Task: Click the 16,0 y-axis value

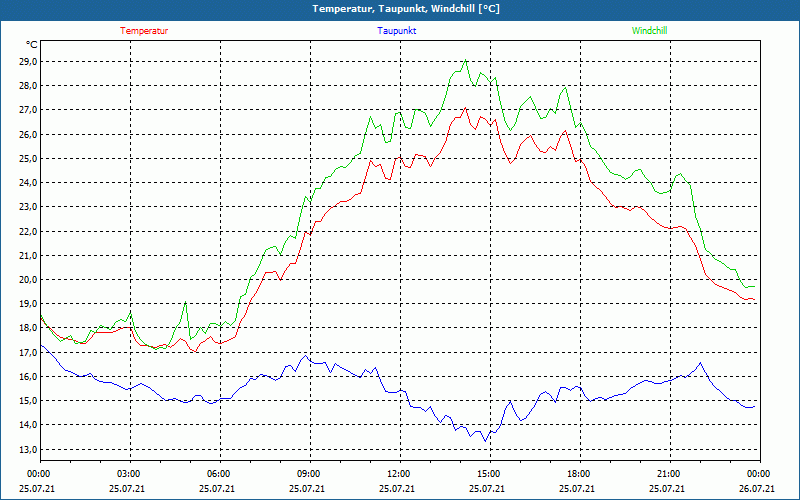Action: 28,377
